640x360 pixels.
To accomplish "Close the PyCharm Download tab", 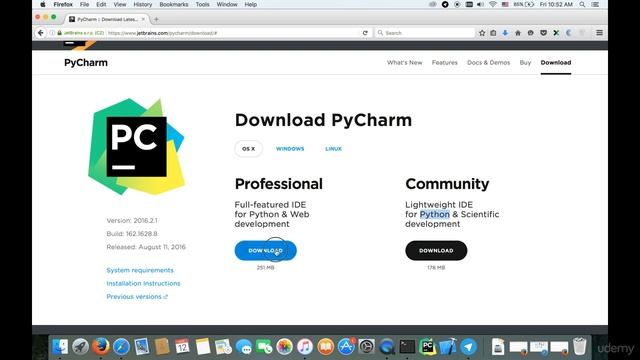I will [x=143, y=19].
